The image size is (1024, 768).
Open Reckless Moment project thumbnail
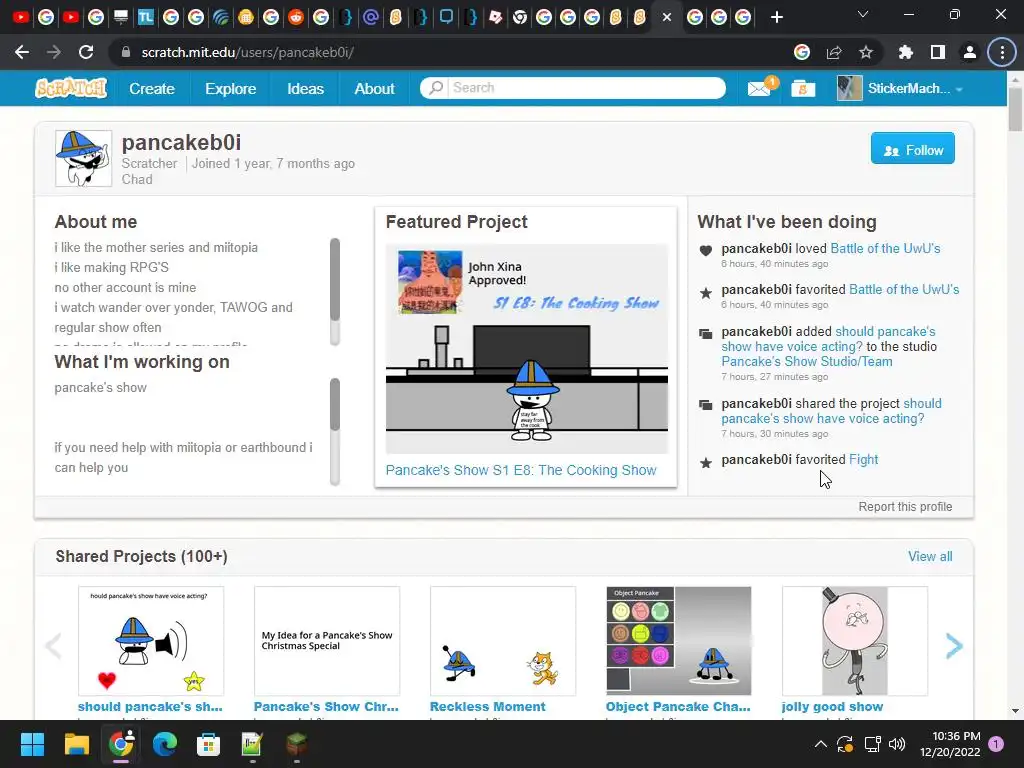(503, 641)
